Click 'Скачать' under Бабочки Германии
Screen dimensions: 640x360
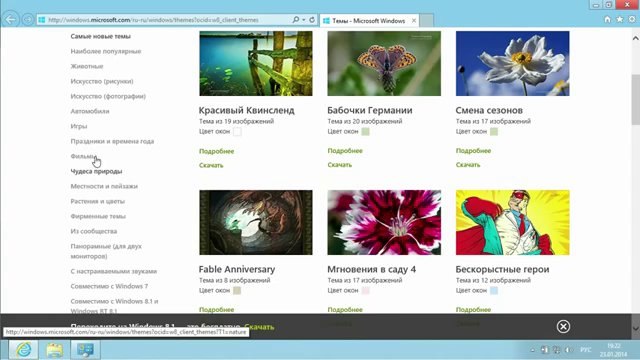tap(340, 165)
